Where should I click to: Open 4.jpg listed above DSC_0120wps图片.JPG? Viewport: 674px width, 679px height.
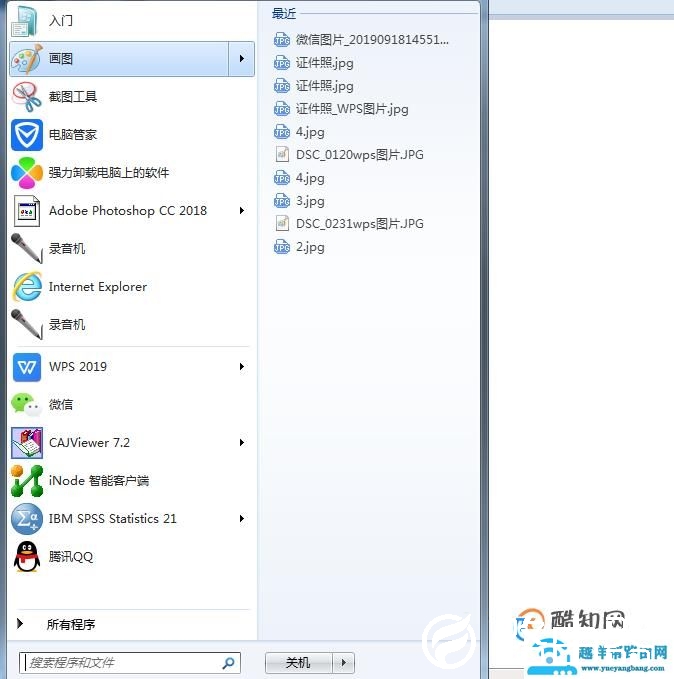[299, 132]
